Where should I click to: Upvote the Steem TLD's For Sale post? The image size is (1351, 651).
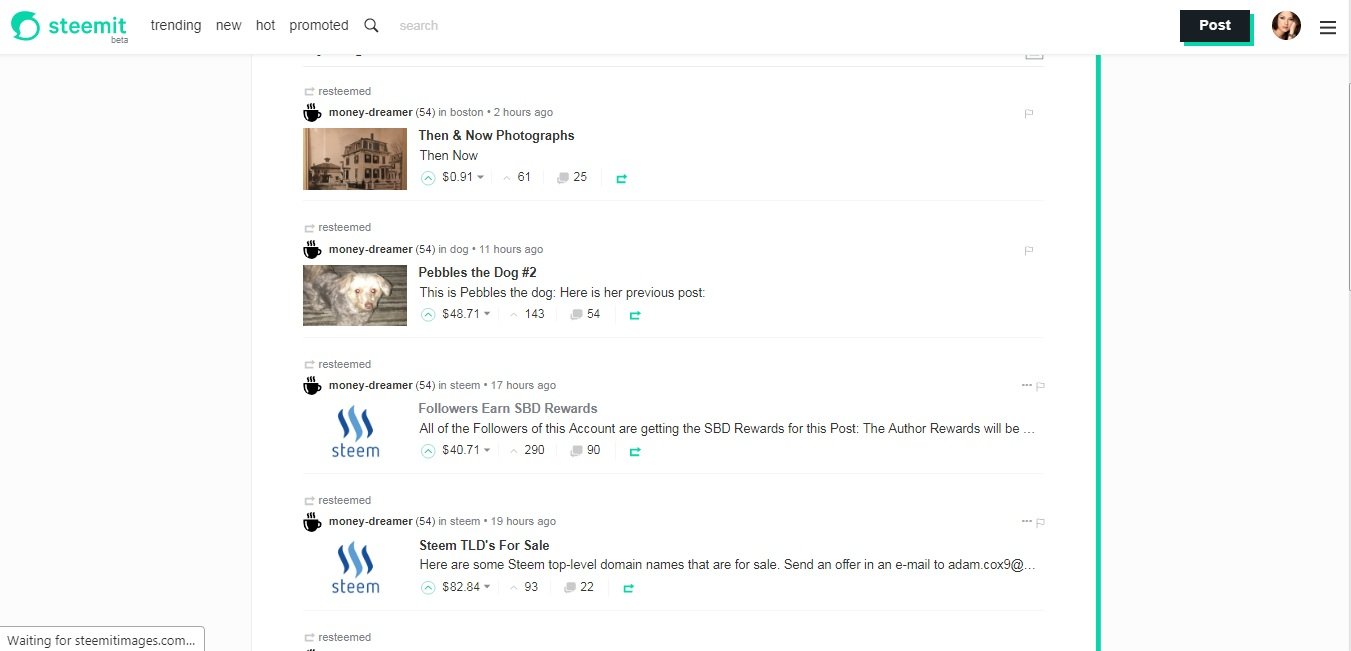coord(428,588)
